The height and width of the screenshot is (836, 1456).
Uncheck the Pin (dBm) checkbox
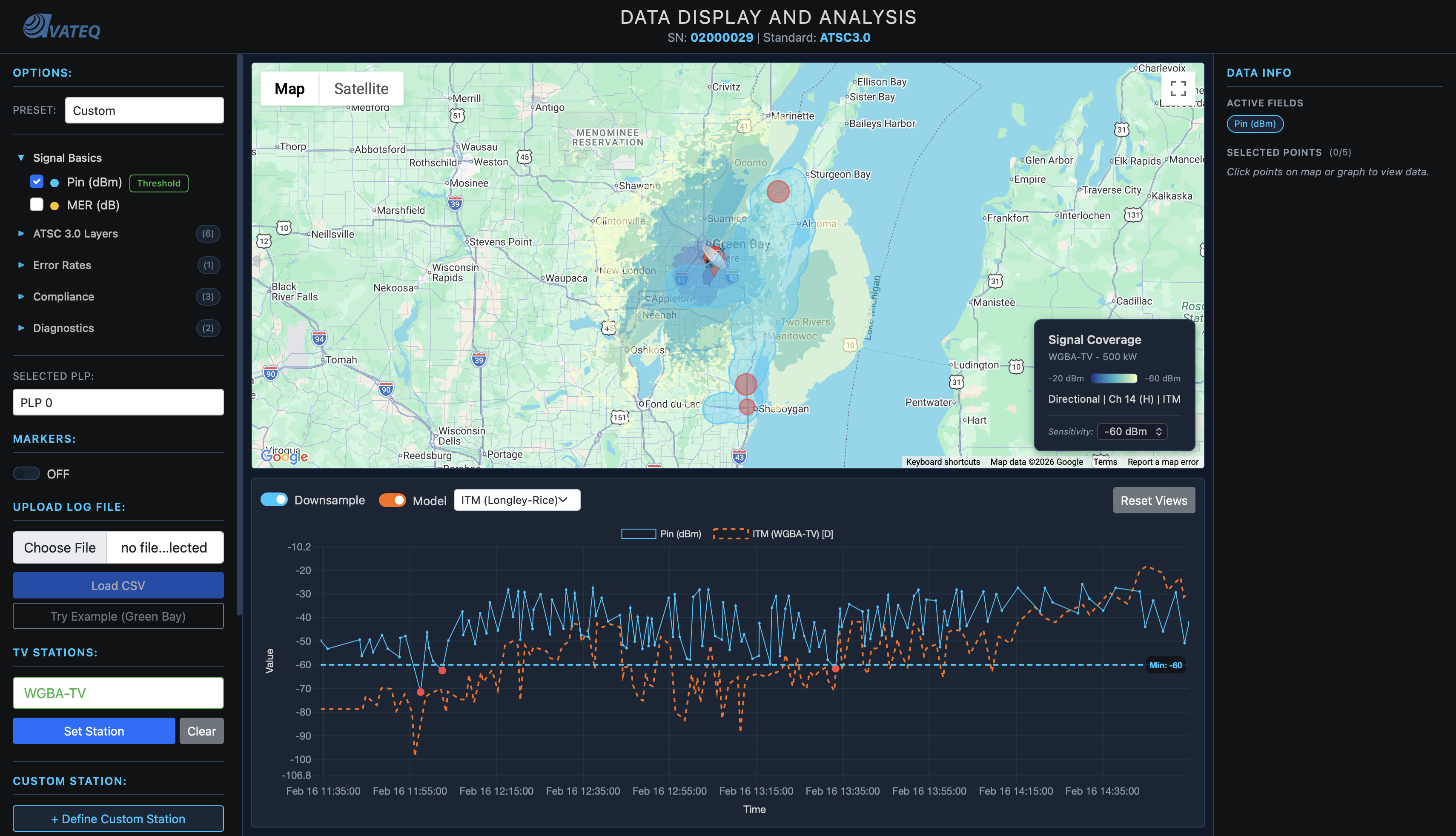[x=37, y=181]
